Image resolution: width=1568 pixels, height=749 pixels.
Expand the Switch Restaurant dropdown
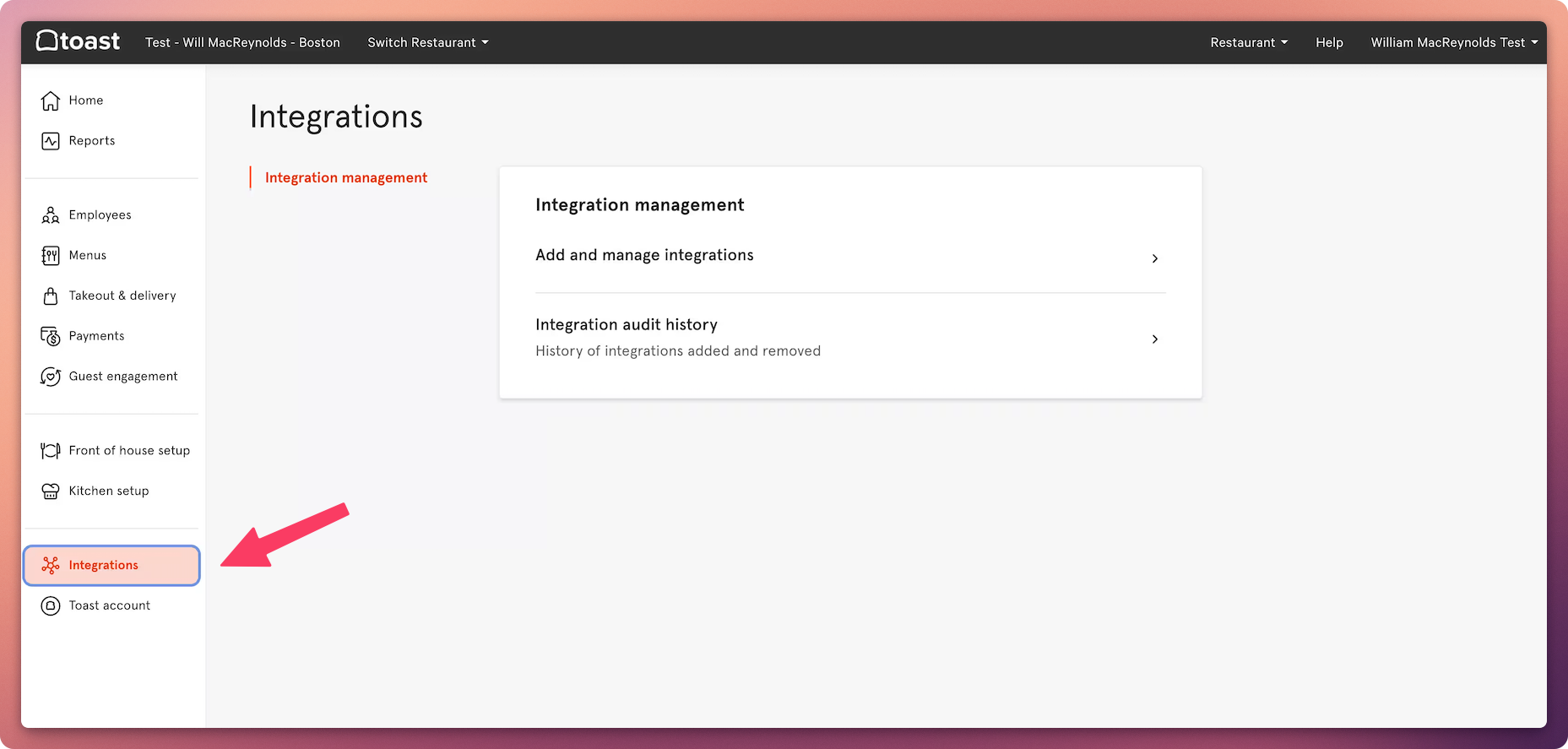coord(428,42)
